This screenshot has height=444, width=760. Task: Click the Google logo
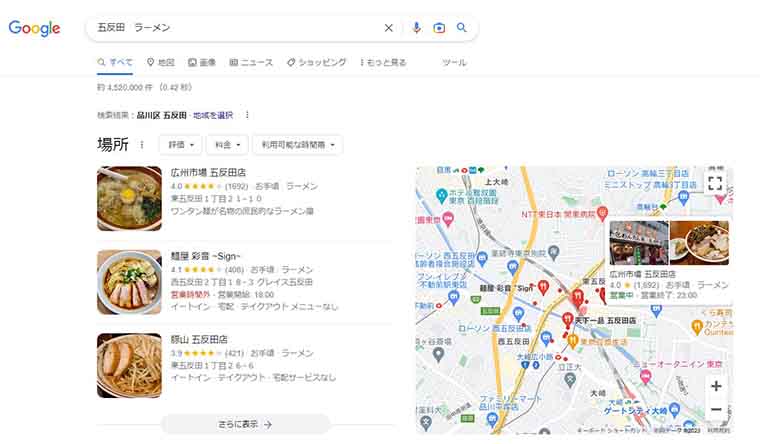(x=34, y=28)
